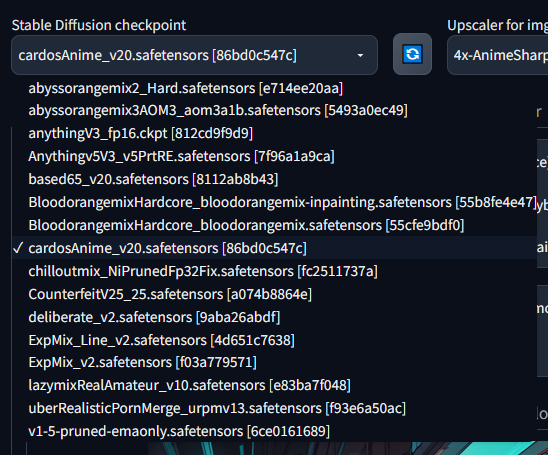
Task: Pick ExpMix_Line_v2.safetensors checkpoint
Action: click(274, 340)
